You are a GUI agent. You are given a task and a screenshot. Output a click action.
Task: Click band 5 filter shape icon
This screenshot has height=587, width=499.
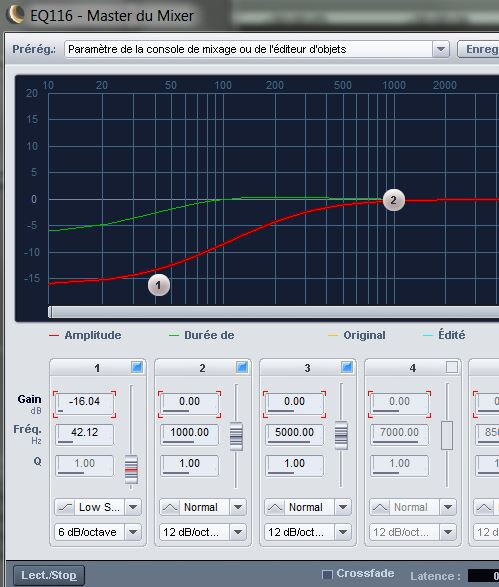(484, 507)
